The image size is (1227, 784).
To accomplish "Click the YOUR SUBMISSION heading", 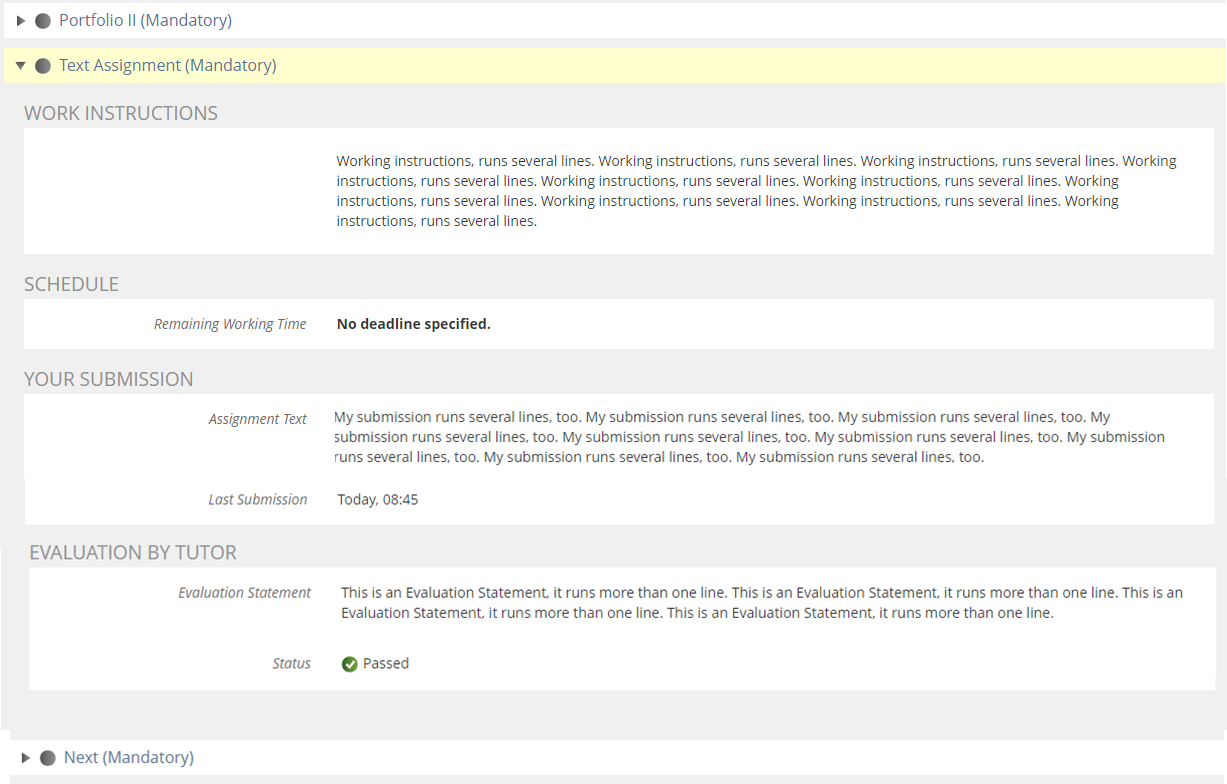I will (x=108, y=379).
